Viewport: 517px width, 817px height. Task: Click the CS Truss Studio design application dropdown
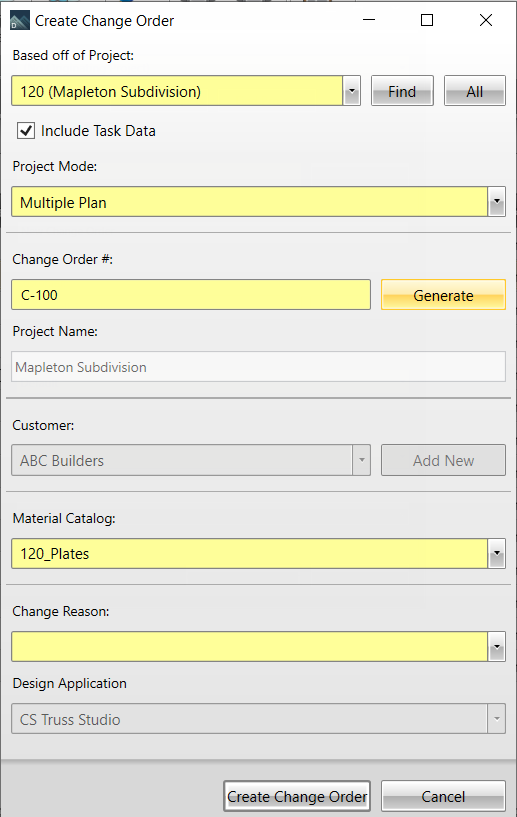258,719
